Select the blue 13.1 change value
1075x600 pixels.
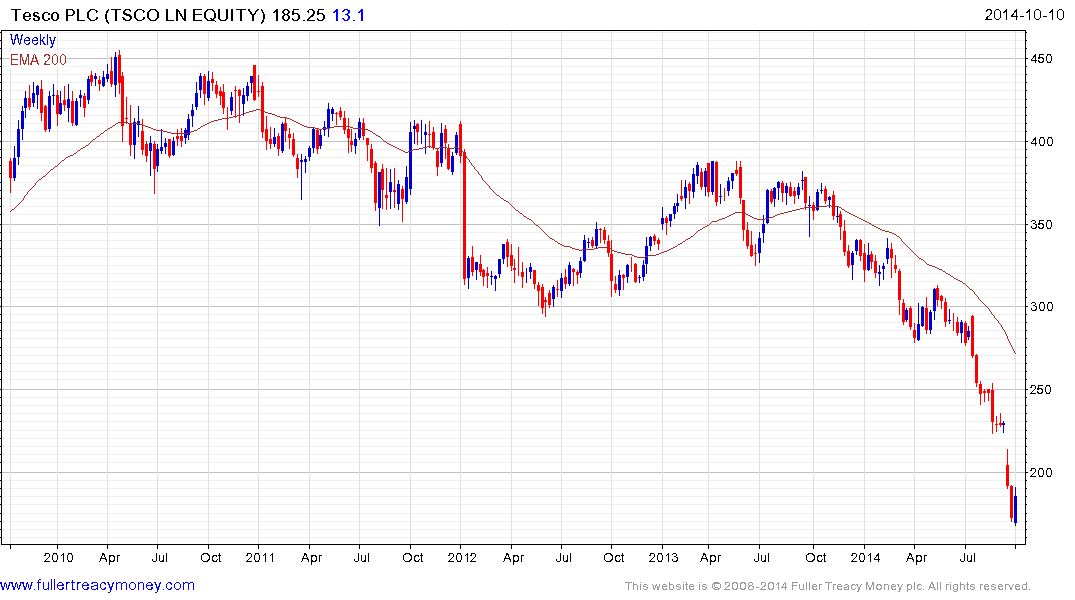click(x=348, y=15)
